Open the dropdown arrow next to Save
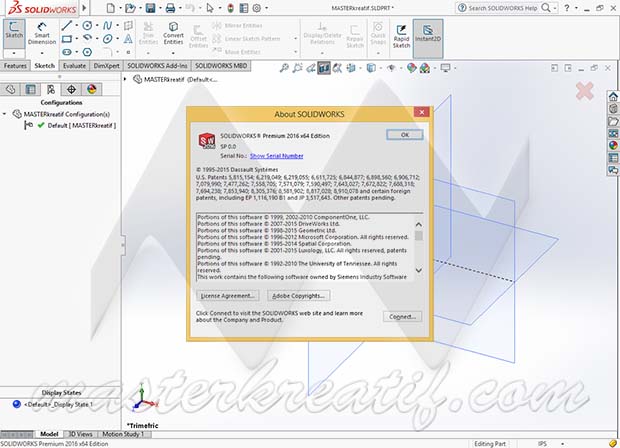 [x=160, y=8]
